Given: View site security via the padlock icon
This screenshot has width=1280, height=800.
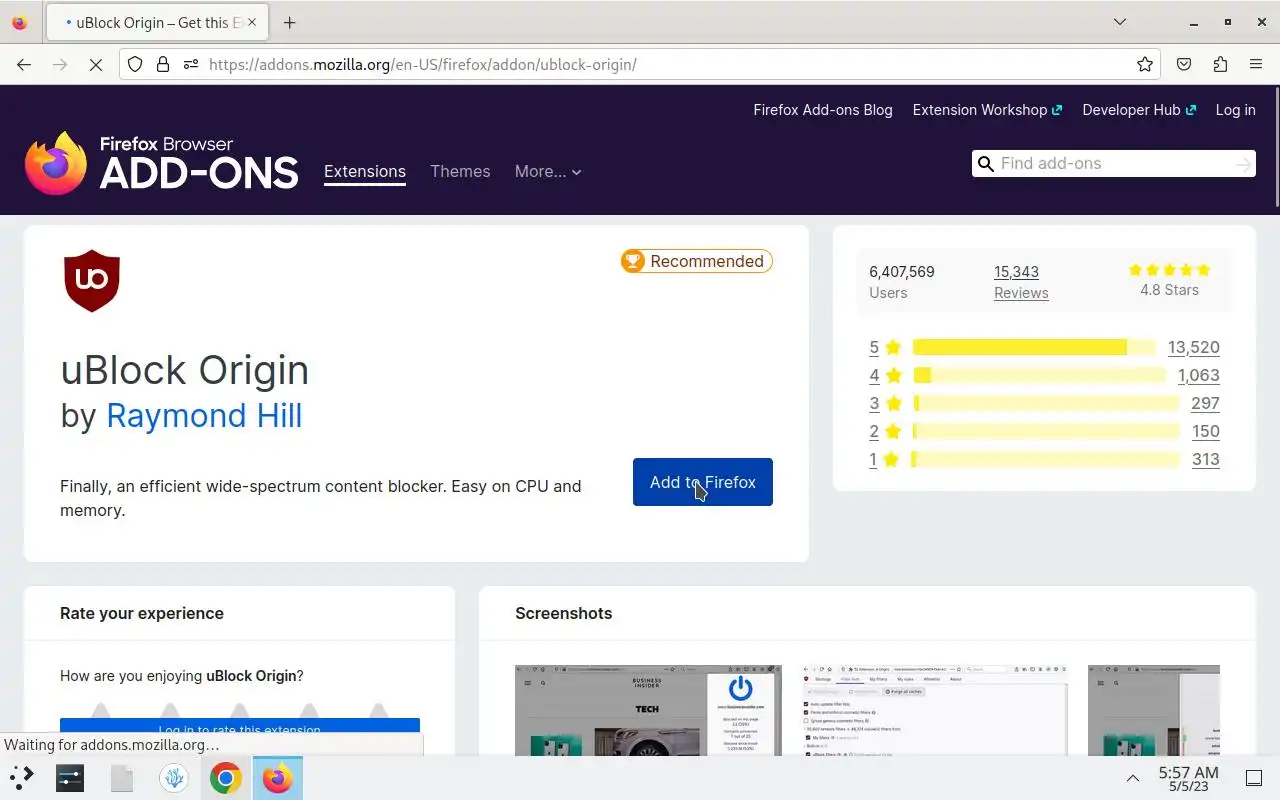Looking at the screenshot, I should pyautogui.click(x=163, y=64).
